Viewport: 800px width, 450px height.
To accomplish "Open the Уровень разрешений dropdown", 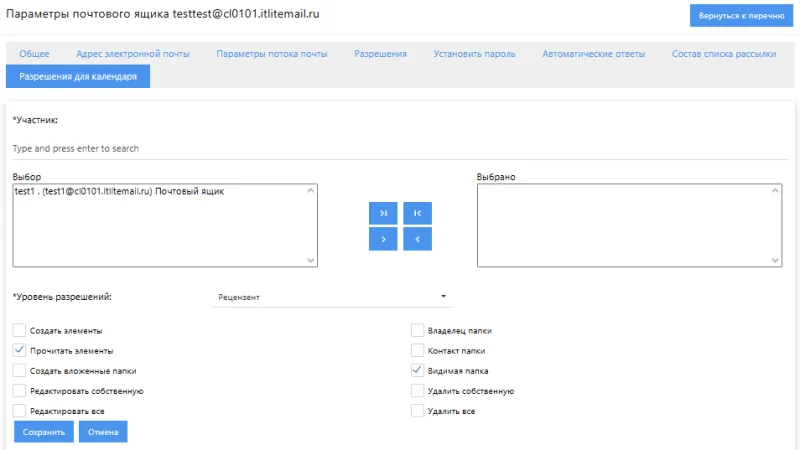I will coord(331,297).
